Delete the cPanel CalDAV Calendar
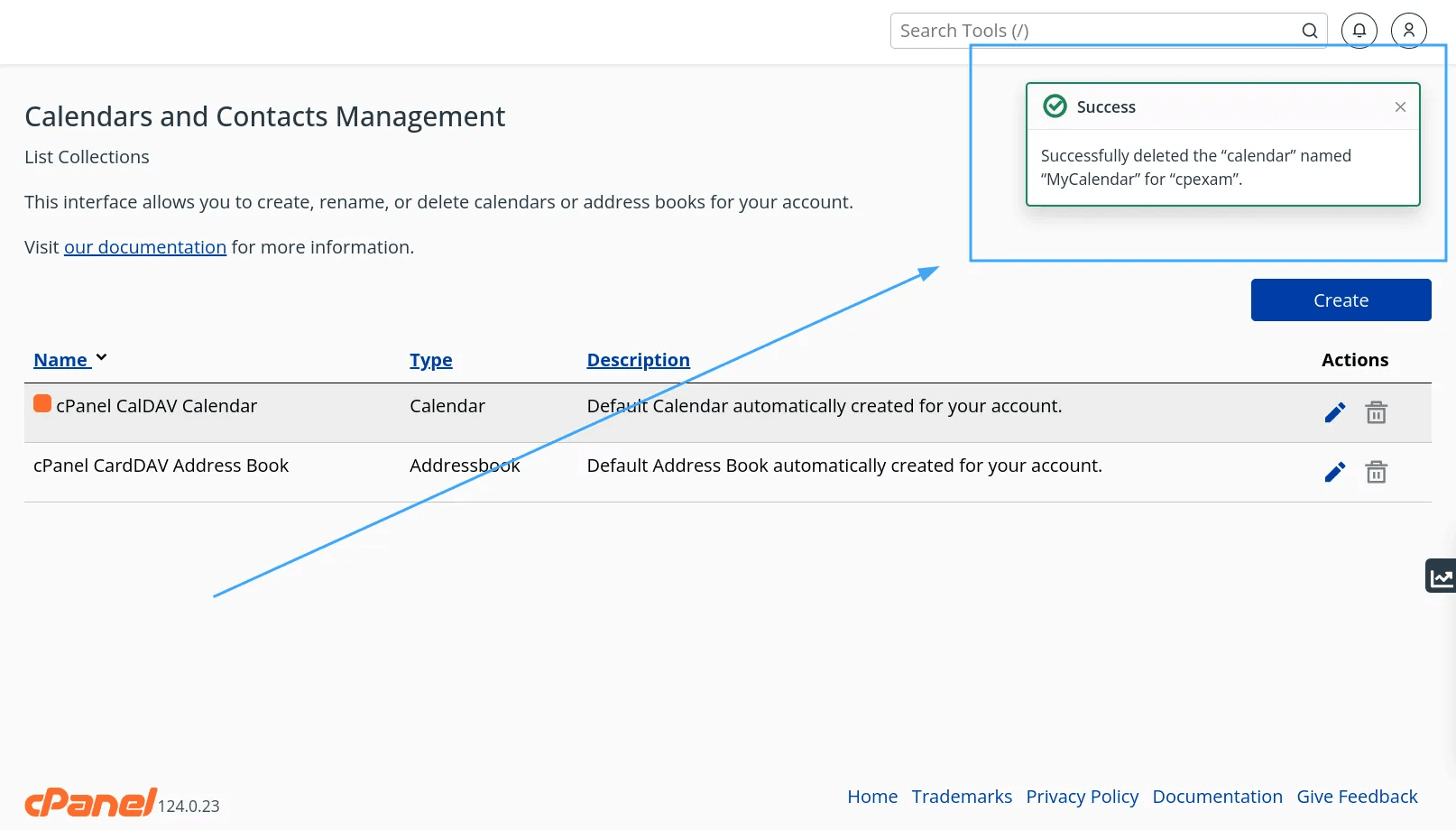Viewport: 1456px width, 830px height. pyautogui.click(x=1376, y=411)
